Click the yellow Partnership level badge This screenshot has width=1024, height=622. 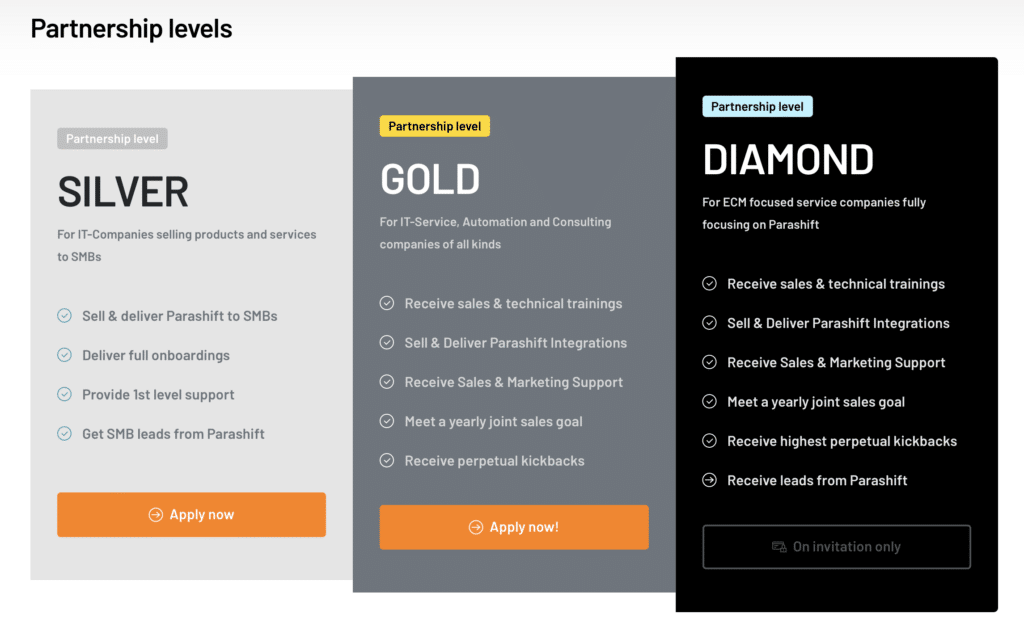click(x=434, y=126)
